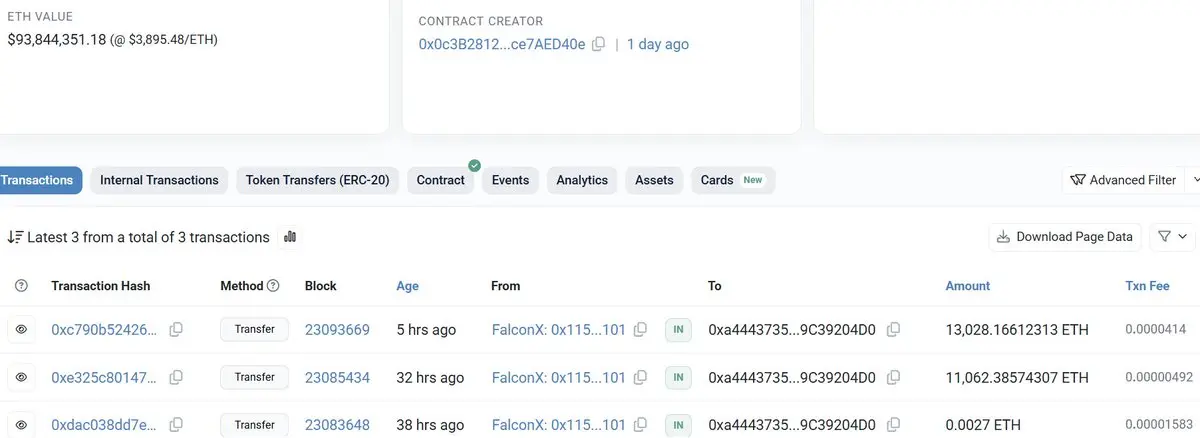This screenshot has width=1200, height=438.
Task: Switch to the Internal Transactions tab
Action: (x=159, y=180)
